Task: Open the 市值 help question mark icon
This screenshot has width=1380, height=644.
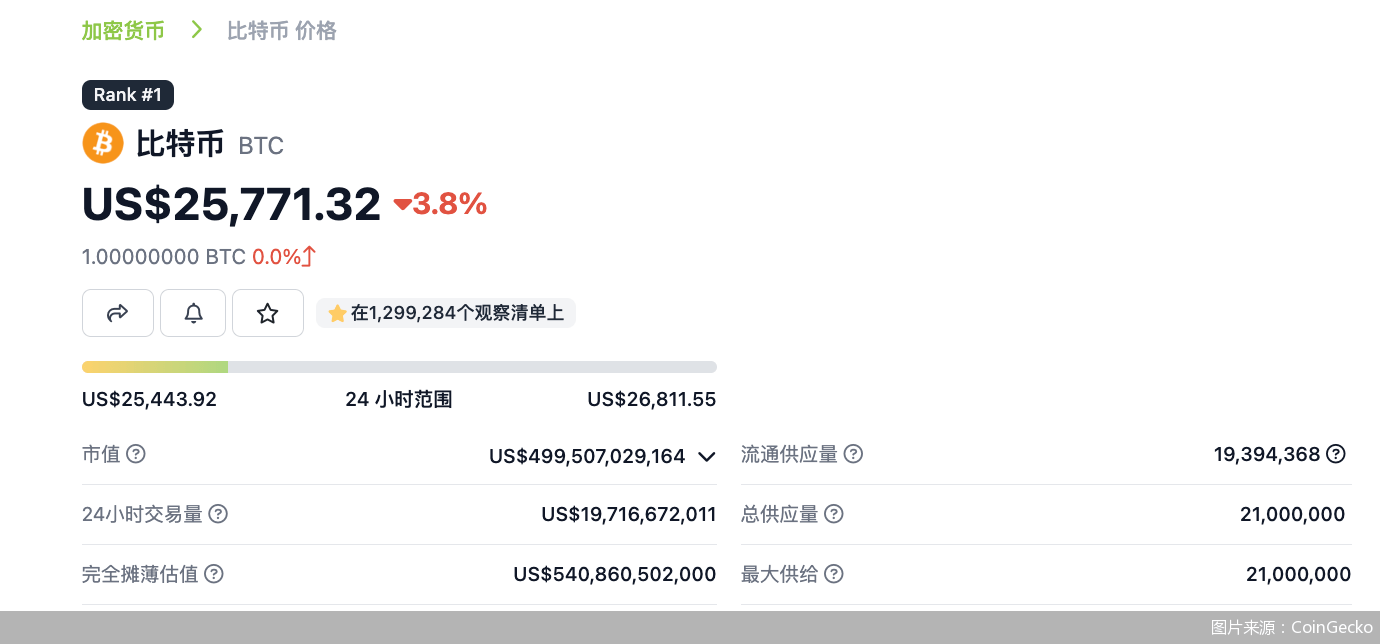Action: coord(137,454)
